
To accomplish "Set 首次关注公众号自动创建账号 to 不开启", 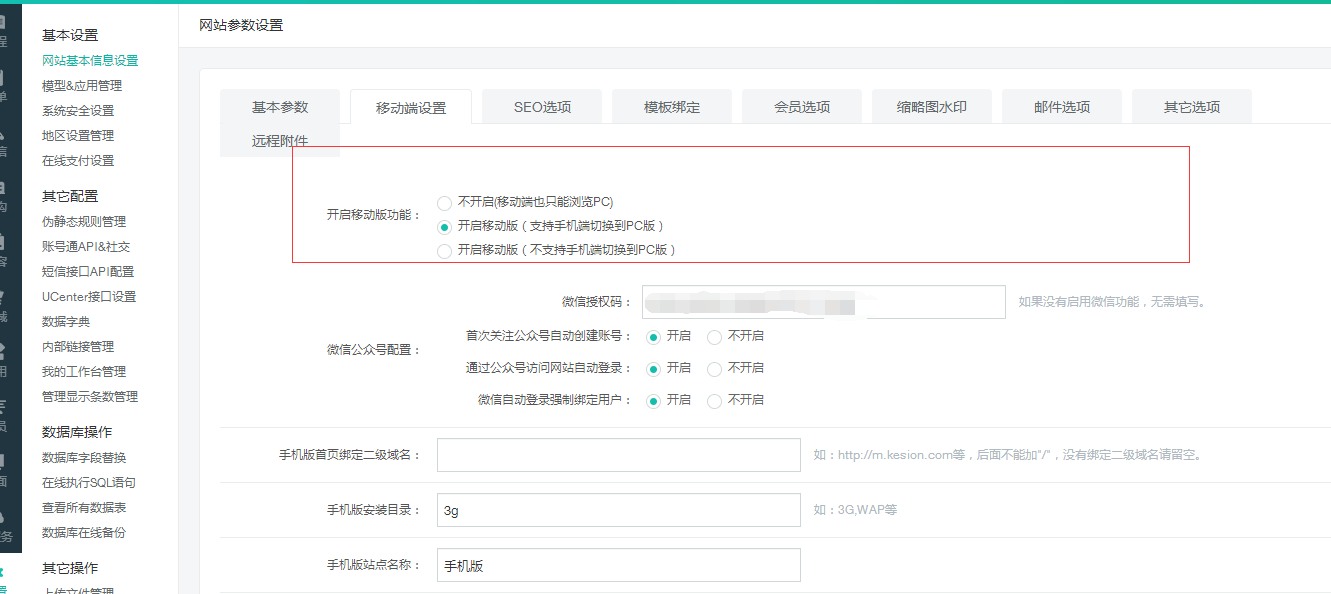I will click(714, 336).
